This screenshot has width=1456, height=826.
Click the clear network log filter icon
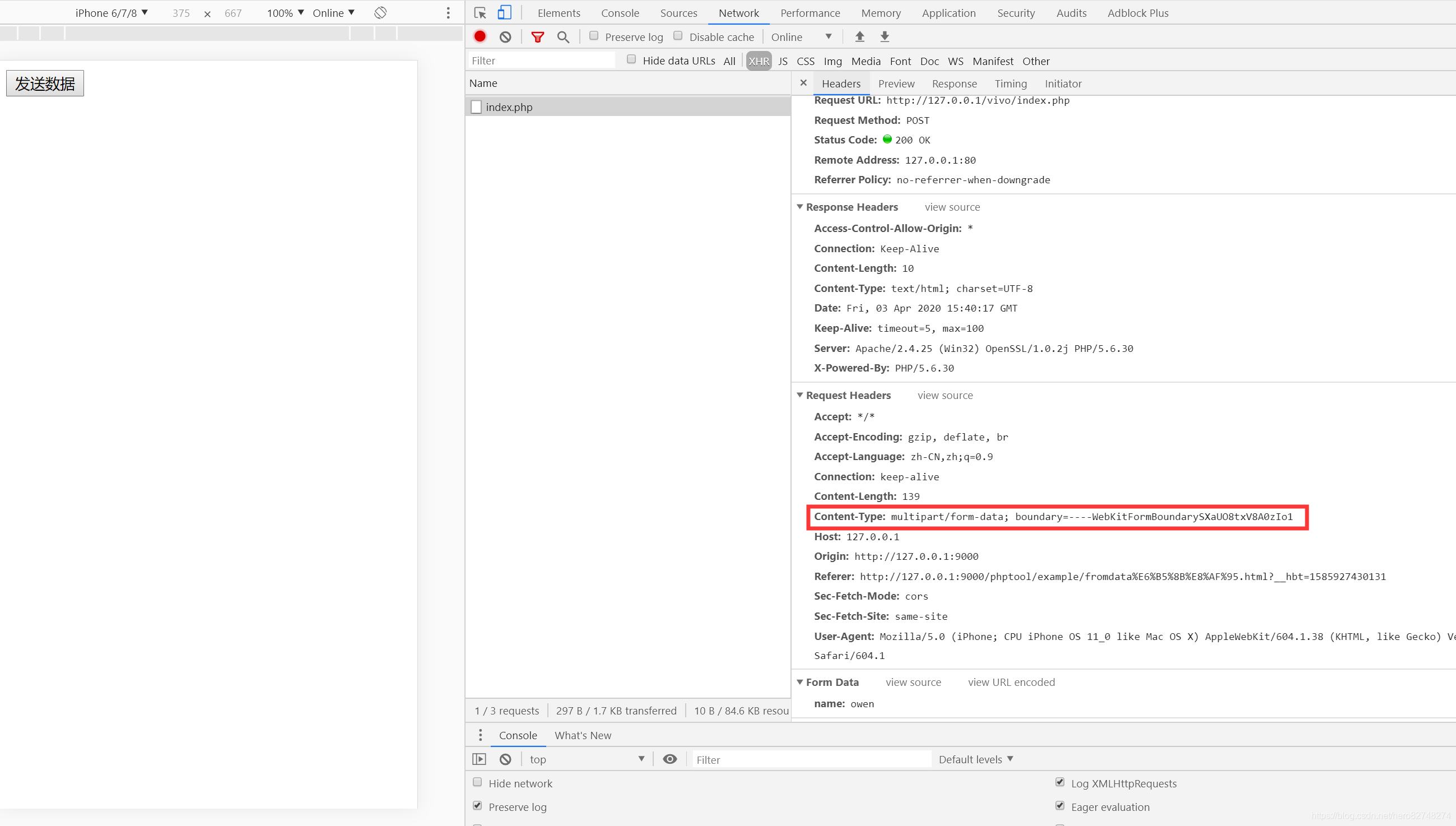tap(505, 37)
